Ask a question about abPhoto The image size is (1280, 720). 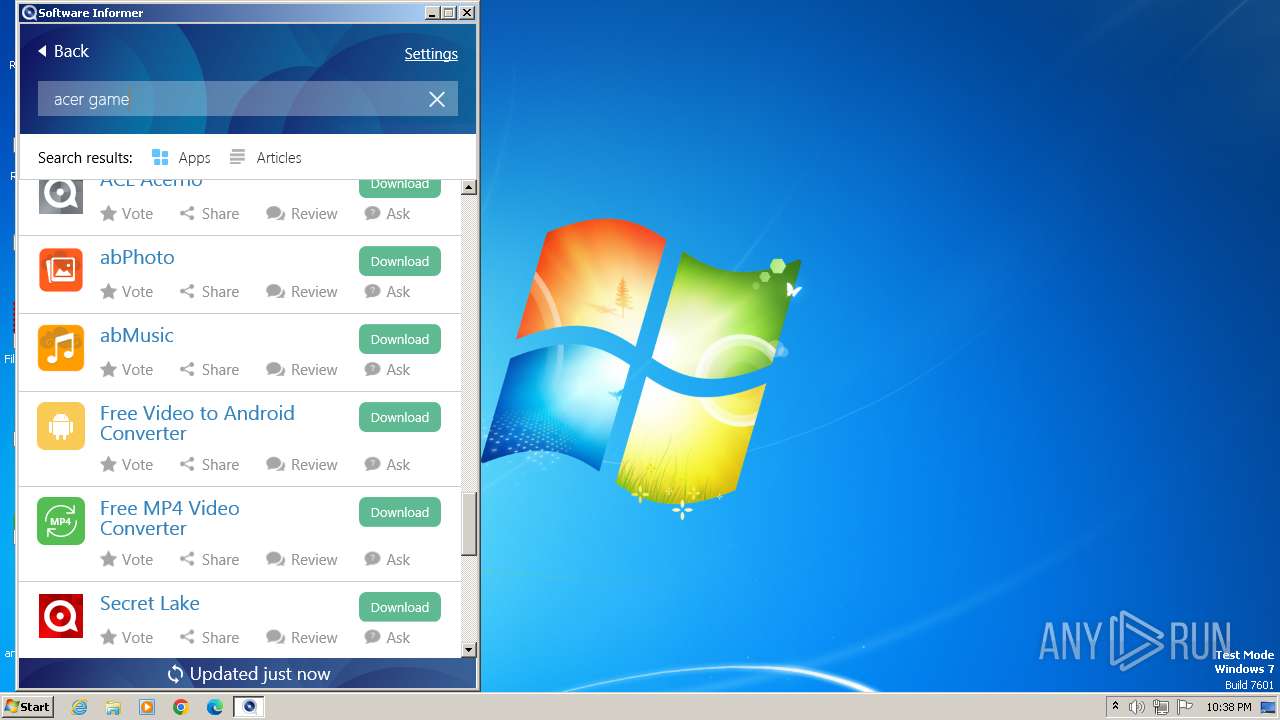click(x=388, y=292)
